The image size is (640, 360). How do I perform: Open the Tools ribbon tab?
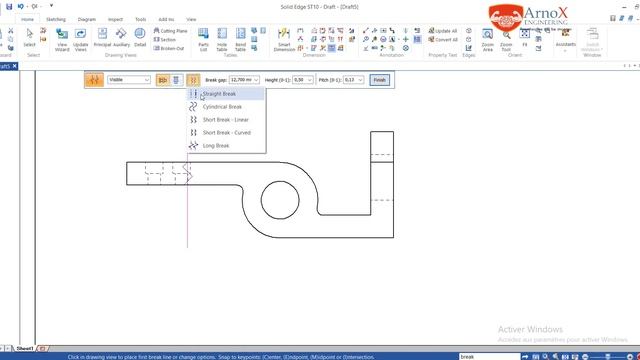[140, 19]
